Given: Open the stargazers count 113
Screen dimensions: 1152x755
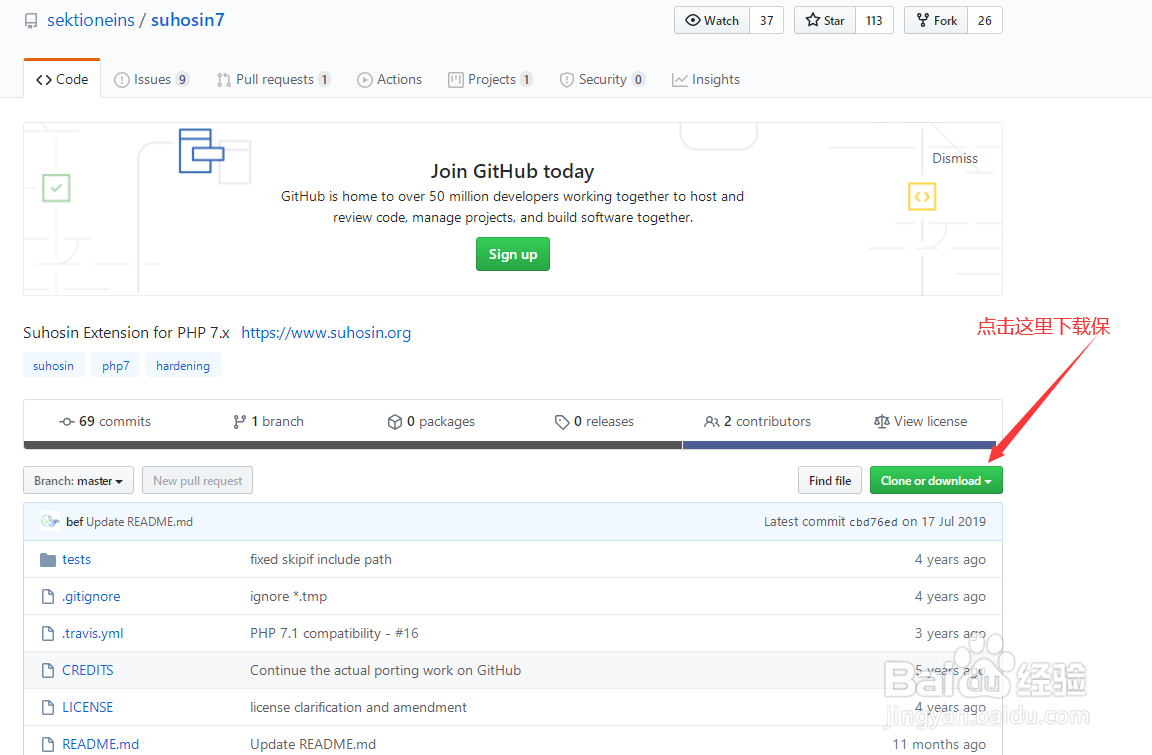Looking at the screenshot, I should (874, 21).
